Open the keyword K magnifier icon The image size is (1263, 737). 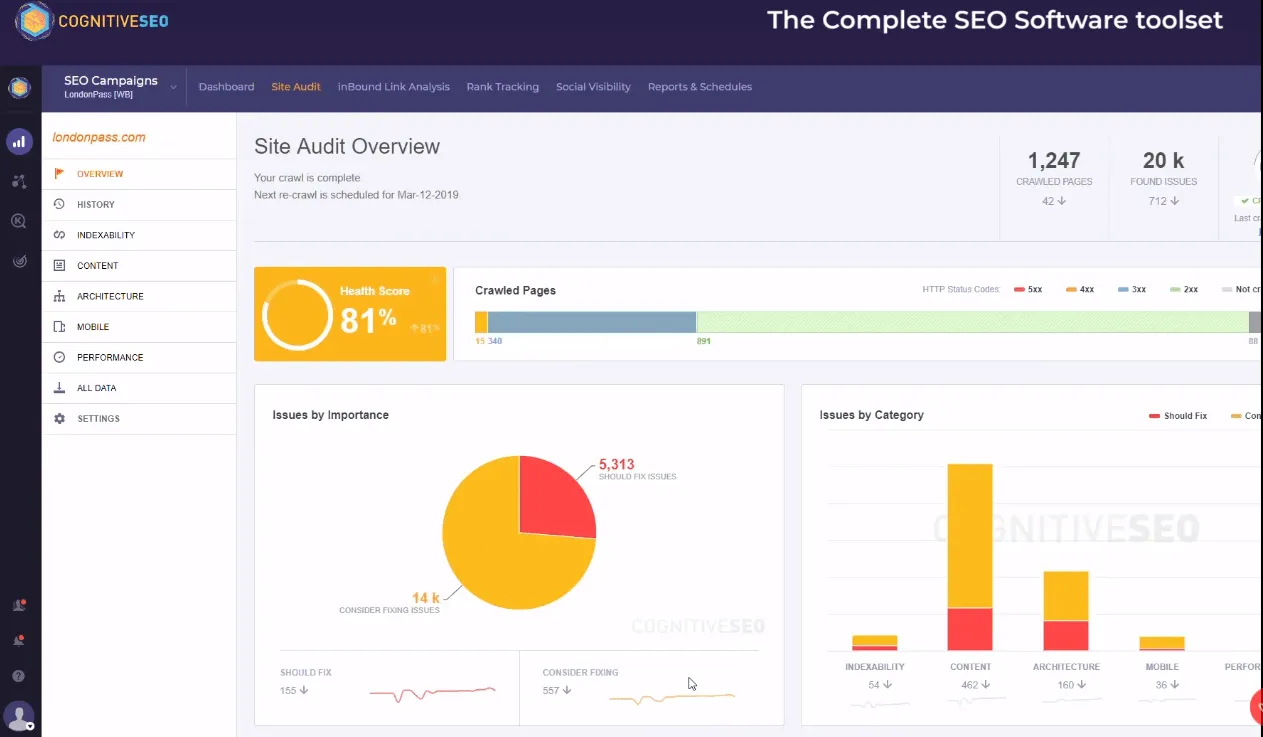click(19, 221)
